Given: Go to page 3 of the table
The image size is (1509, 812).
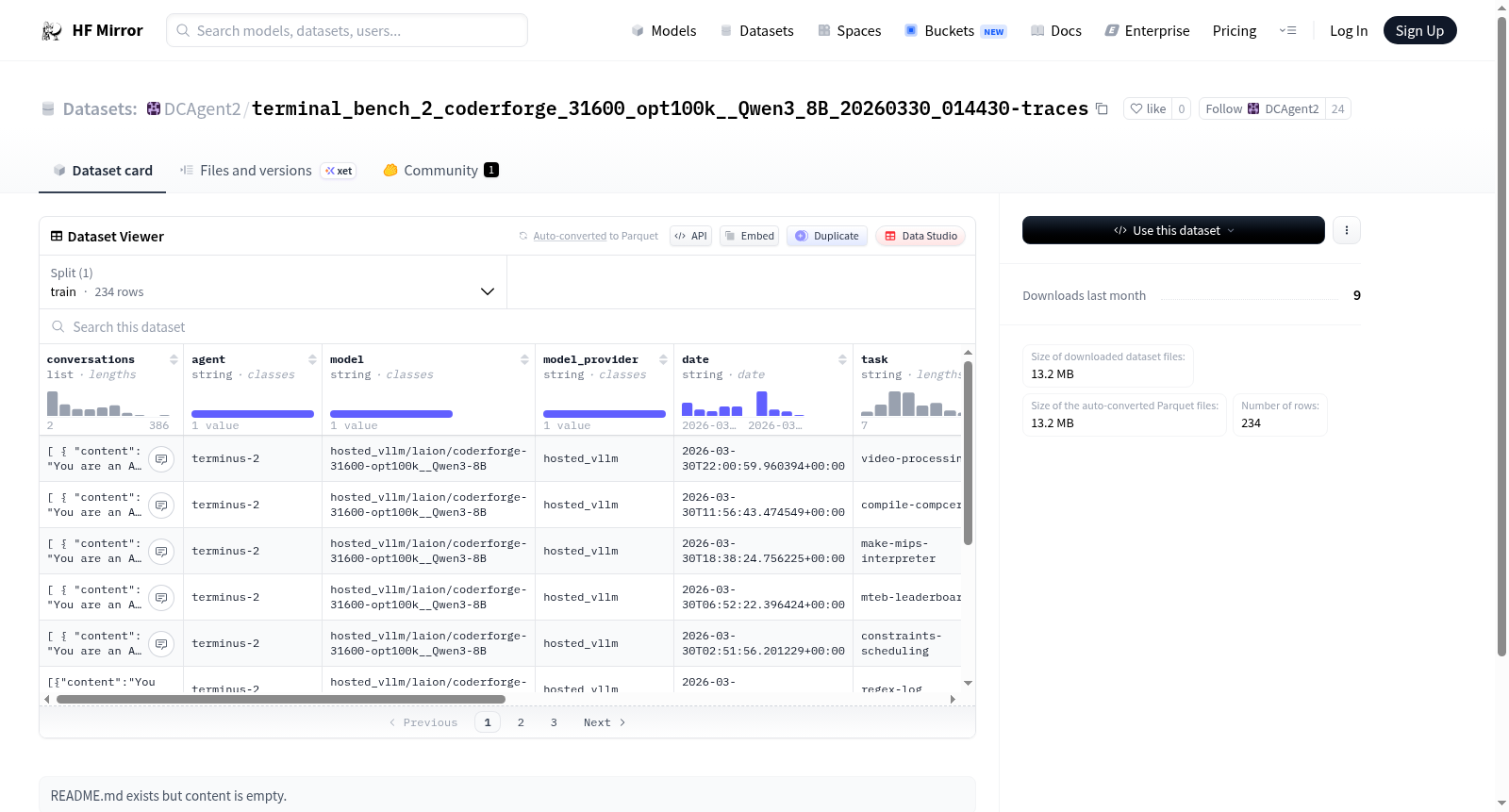Looking at the screenshot, I should [x=554, y=722].
